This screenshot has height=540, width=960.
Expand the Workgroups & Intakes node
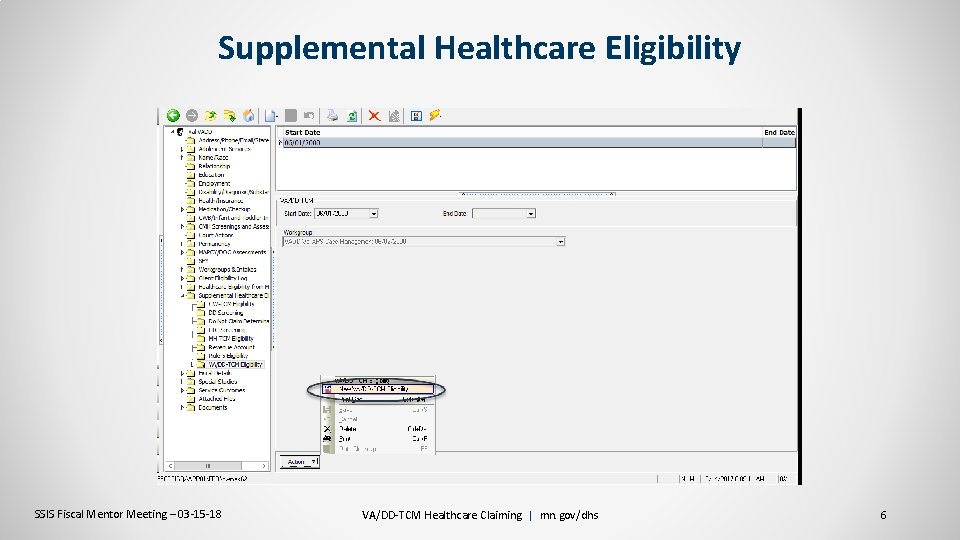(182, 269)
